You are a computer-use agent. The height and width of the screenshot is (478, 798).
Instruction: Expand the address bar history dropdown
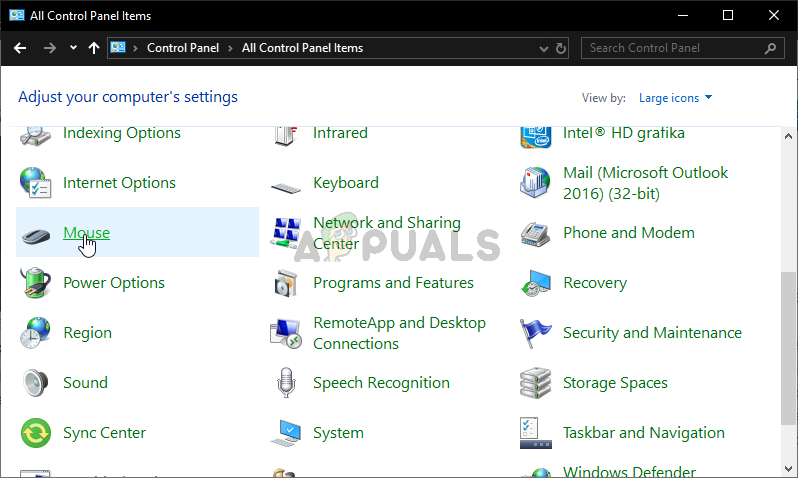pyautogui.click(x=544, y=48)
